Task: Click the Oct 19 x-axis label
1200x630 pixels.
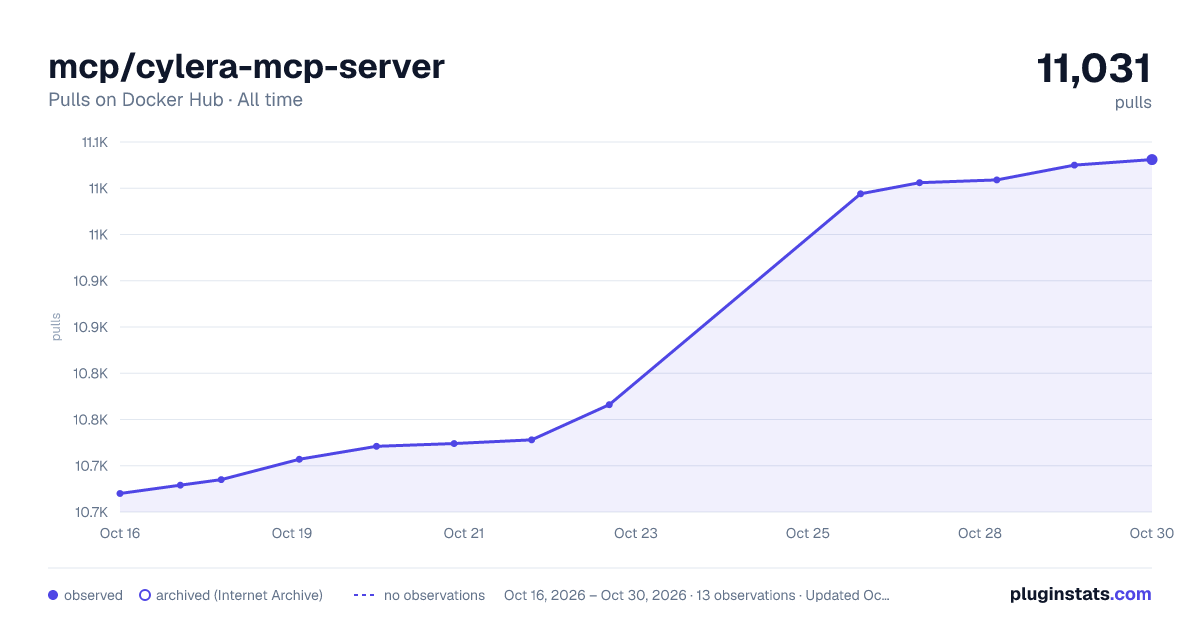Action: click(x=292, y=533)
